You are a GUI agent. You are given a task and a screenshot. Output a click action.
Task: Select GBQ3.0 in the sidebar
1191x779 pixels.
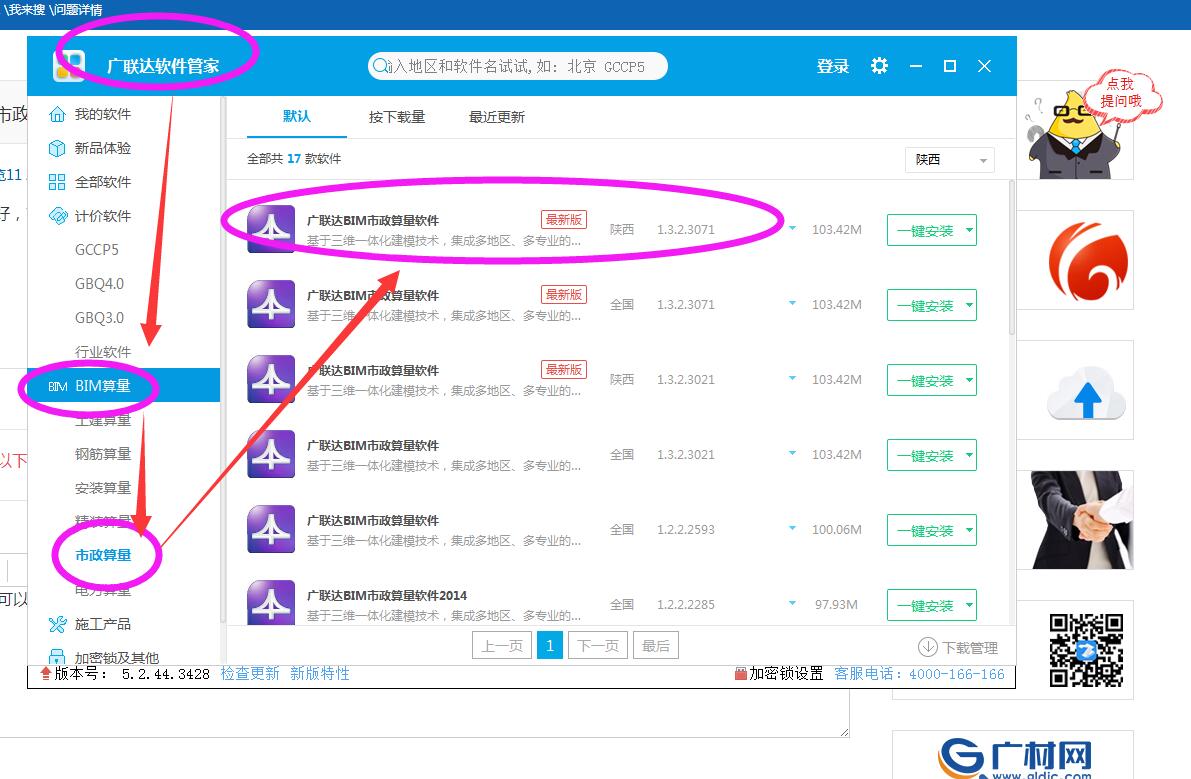click(100, 318)
